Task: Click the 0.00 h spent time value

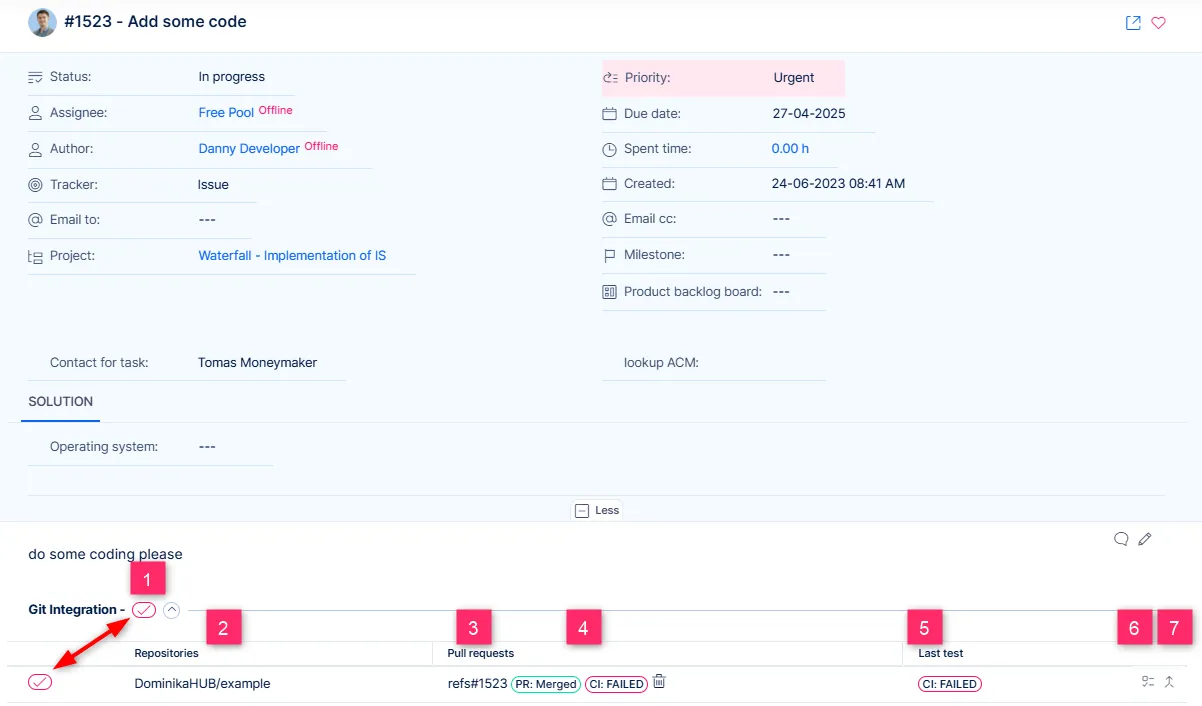Action: (790, 149)
